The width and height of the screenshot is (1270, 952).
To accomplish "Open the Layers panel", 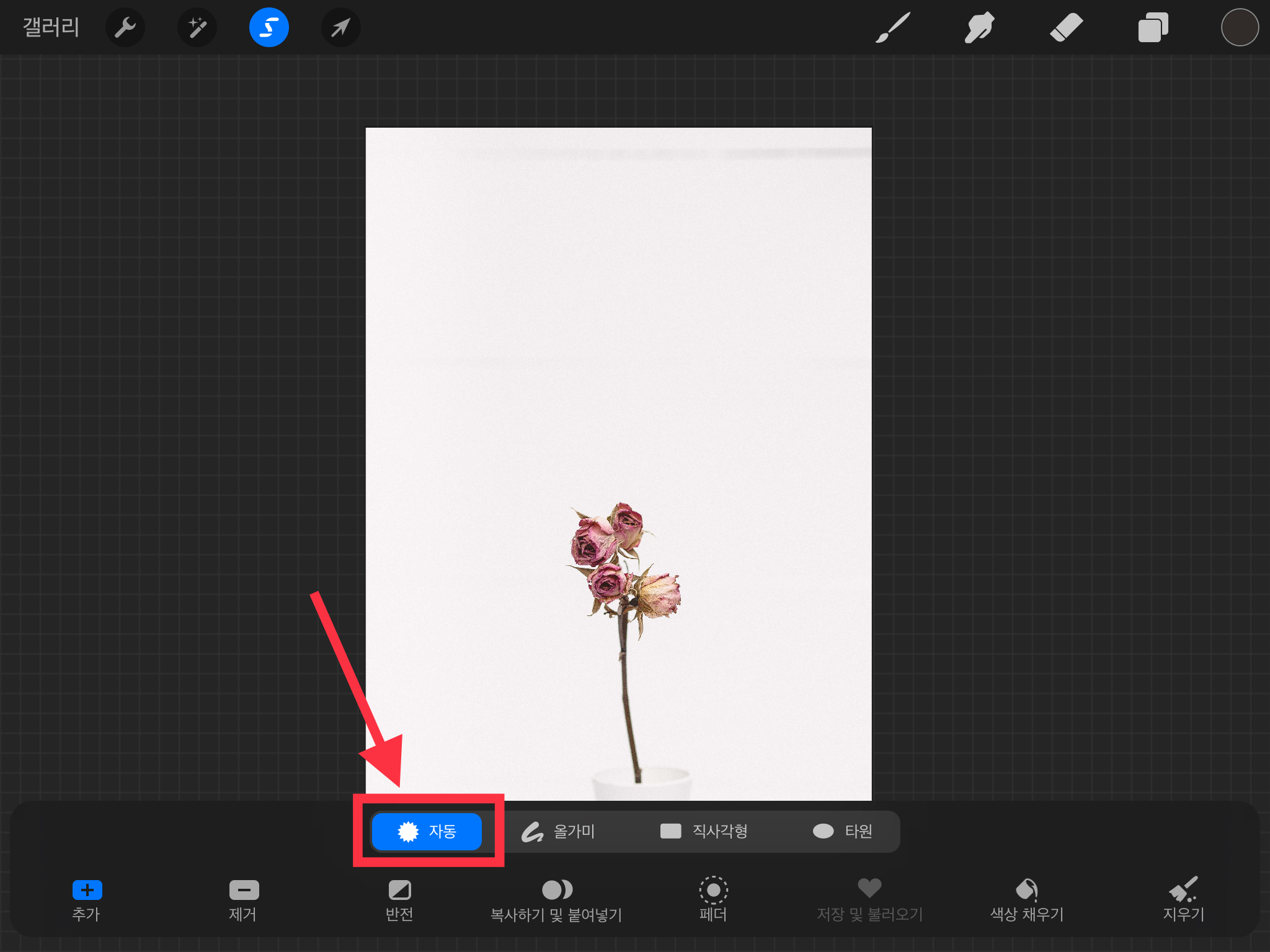I will (1153, 27).
